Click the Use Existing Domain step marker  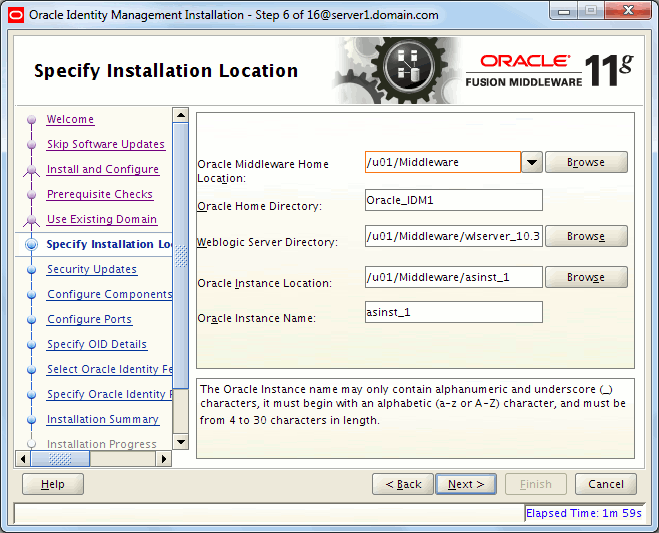pyautogui.click(x=32, y=220)
